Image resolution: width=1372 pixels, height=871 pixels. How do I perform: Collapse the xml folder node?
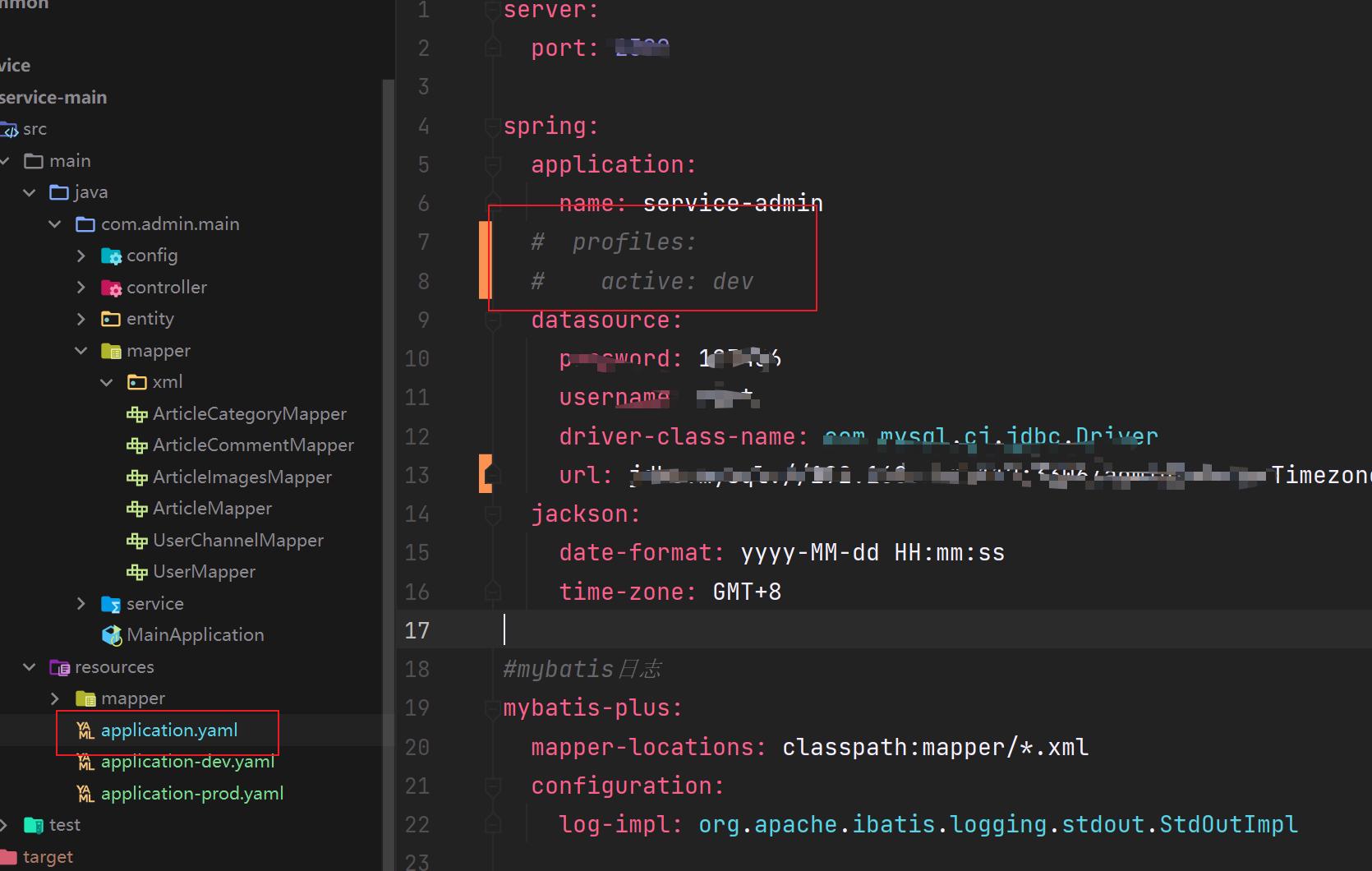point(106,381)
